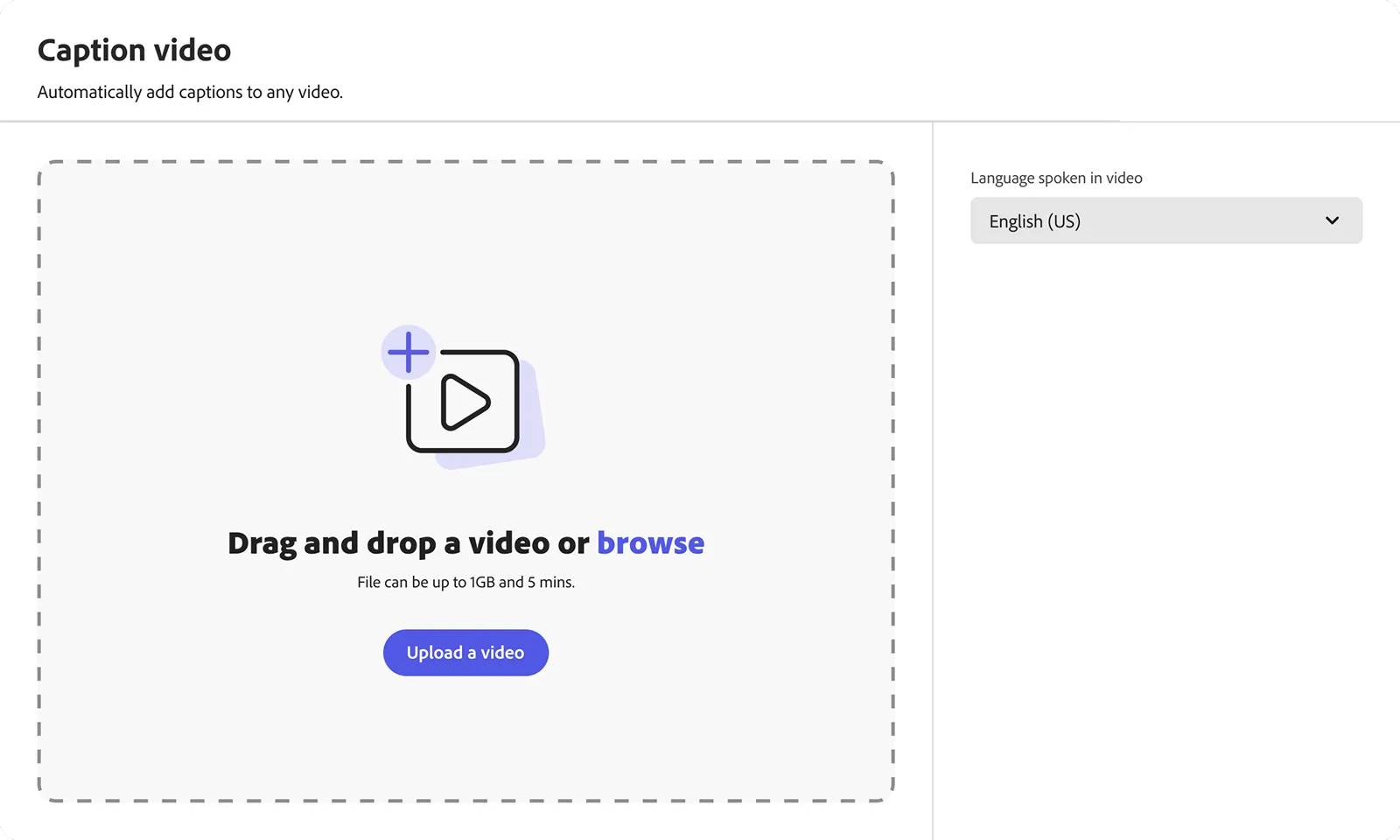Image resolution: width=1400 pixels, height=840 pixels.
Task: Click the "Drag and drop a video" heading
Action: click(409, 542)
